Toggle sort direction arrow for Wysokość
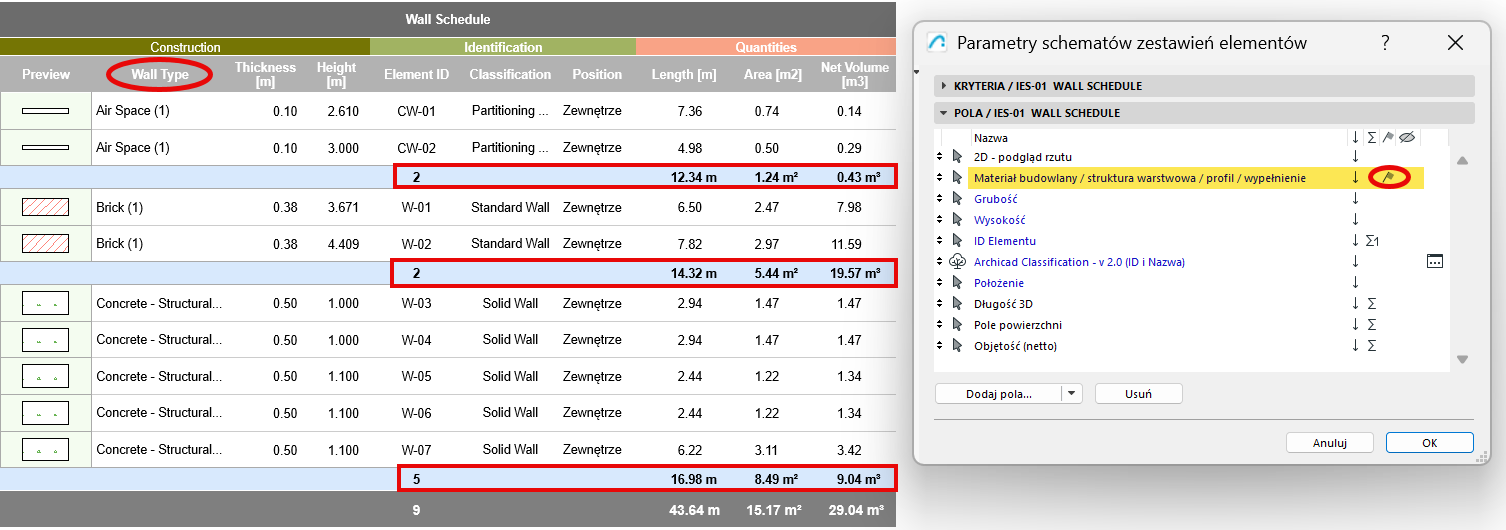 pos(1356,219)
